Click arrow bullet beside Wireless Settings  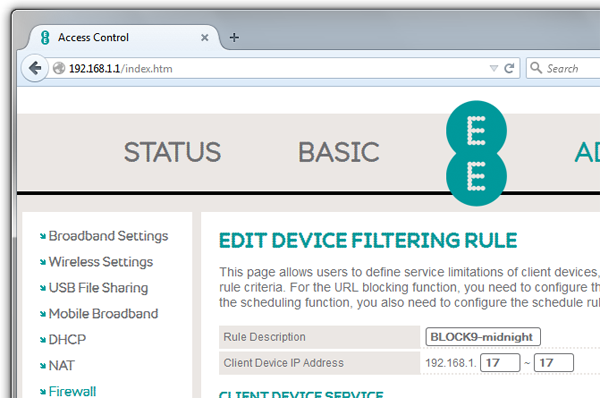pos(43,263)
